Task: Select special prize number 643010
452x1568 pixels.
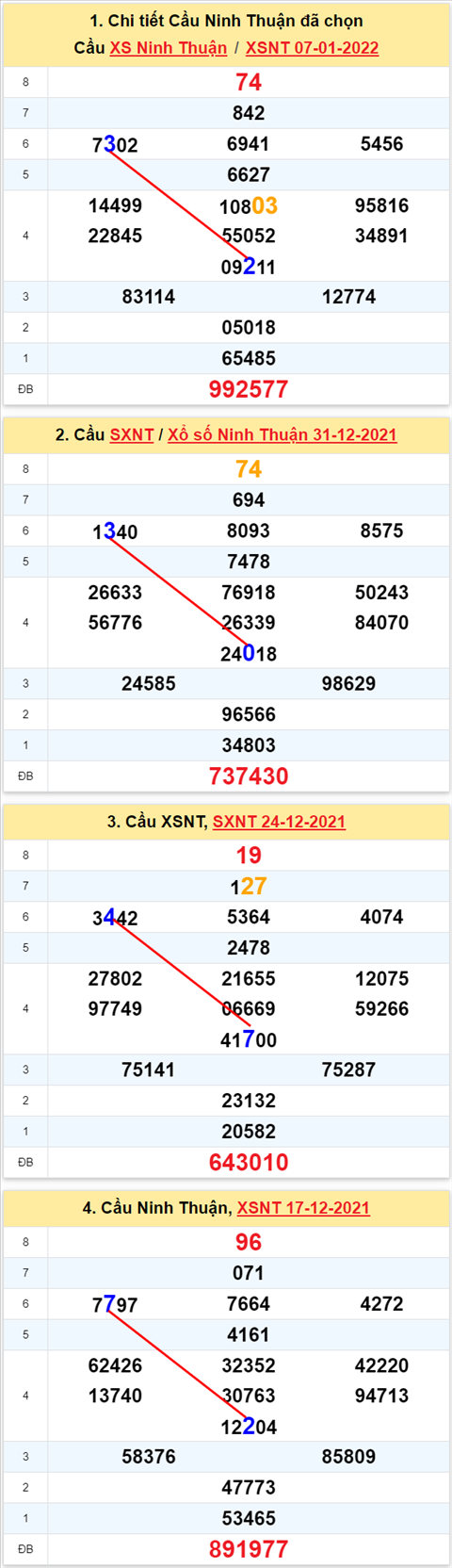Action: (249, 1162)
